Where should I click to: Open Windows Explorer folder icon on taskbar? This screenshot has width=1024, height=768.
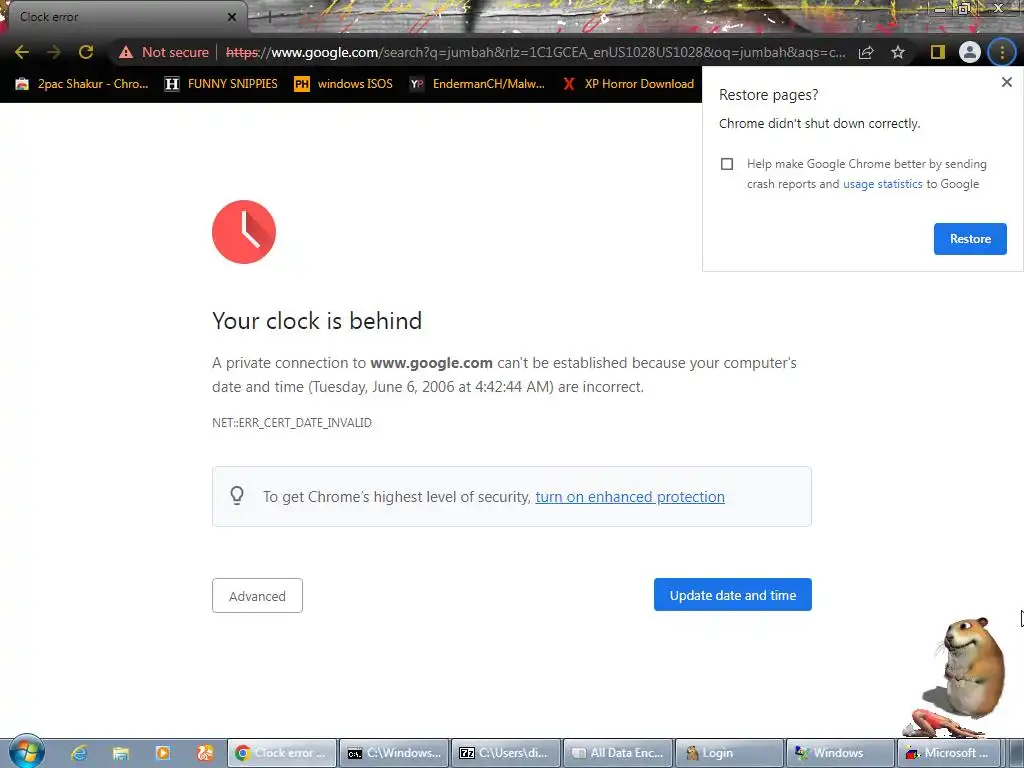[121, 753]
